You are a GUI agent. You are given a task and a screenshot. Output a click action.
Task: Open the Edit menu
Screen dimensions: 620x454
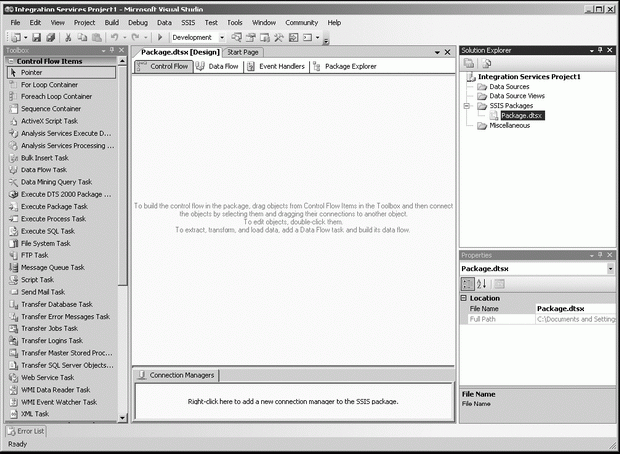(x=35, y=23)
